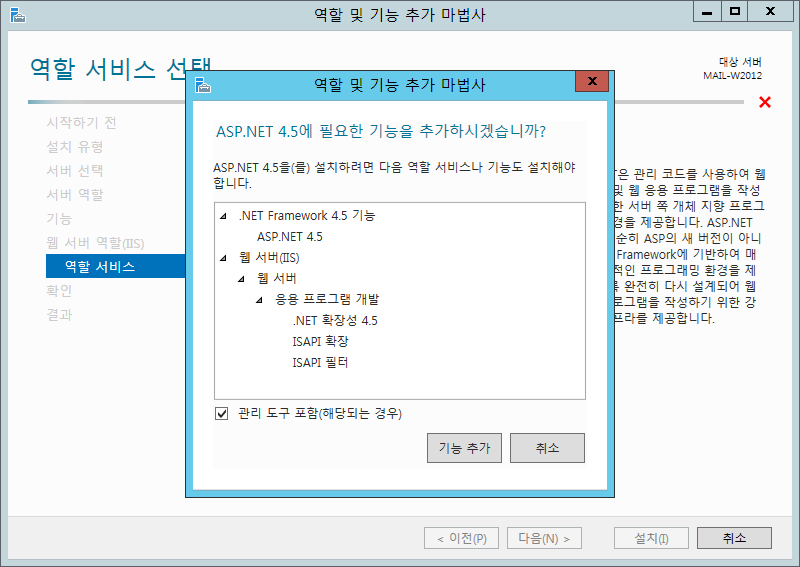The width and height of the screenshot is (800, 567).
Task: Uncheck 관리 도구 포함 checkbox
Action: (x=221, y=413)
